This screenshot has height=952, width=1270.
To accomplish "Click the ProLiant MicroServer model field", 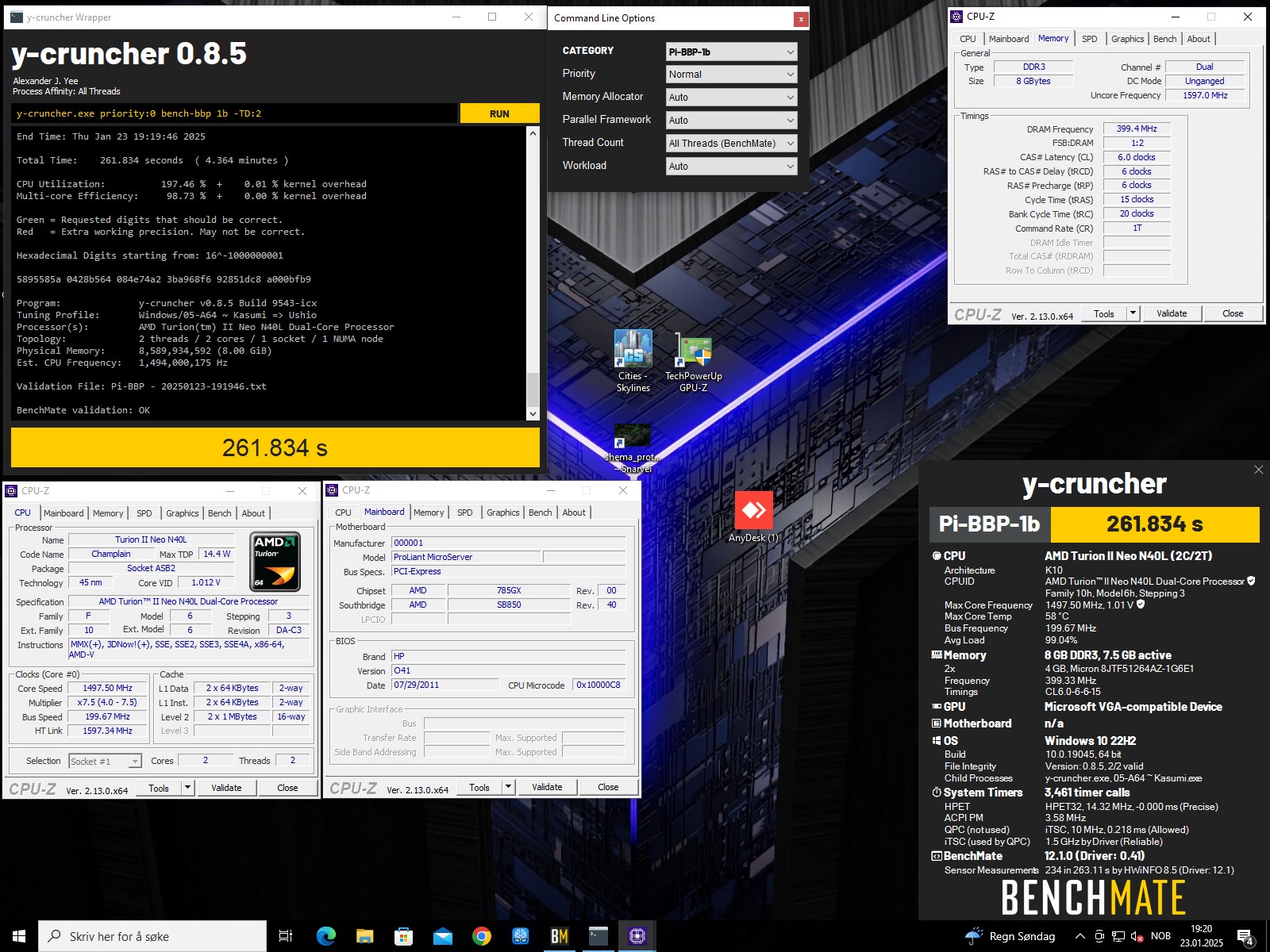I will point(466,557).
